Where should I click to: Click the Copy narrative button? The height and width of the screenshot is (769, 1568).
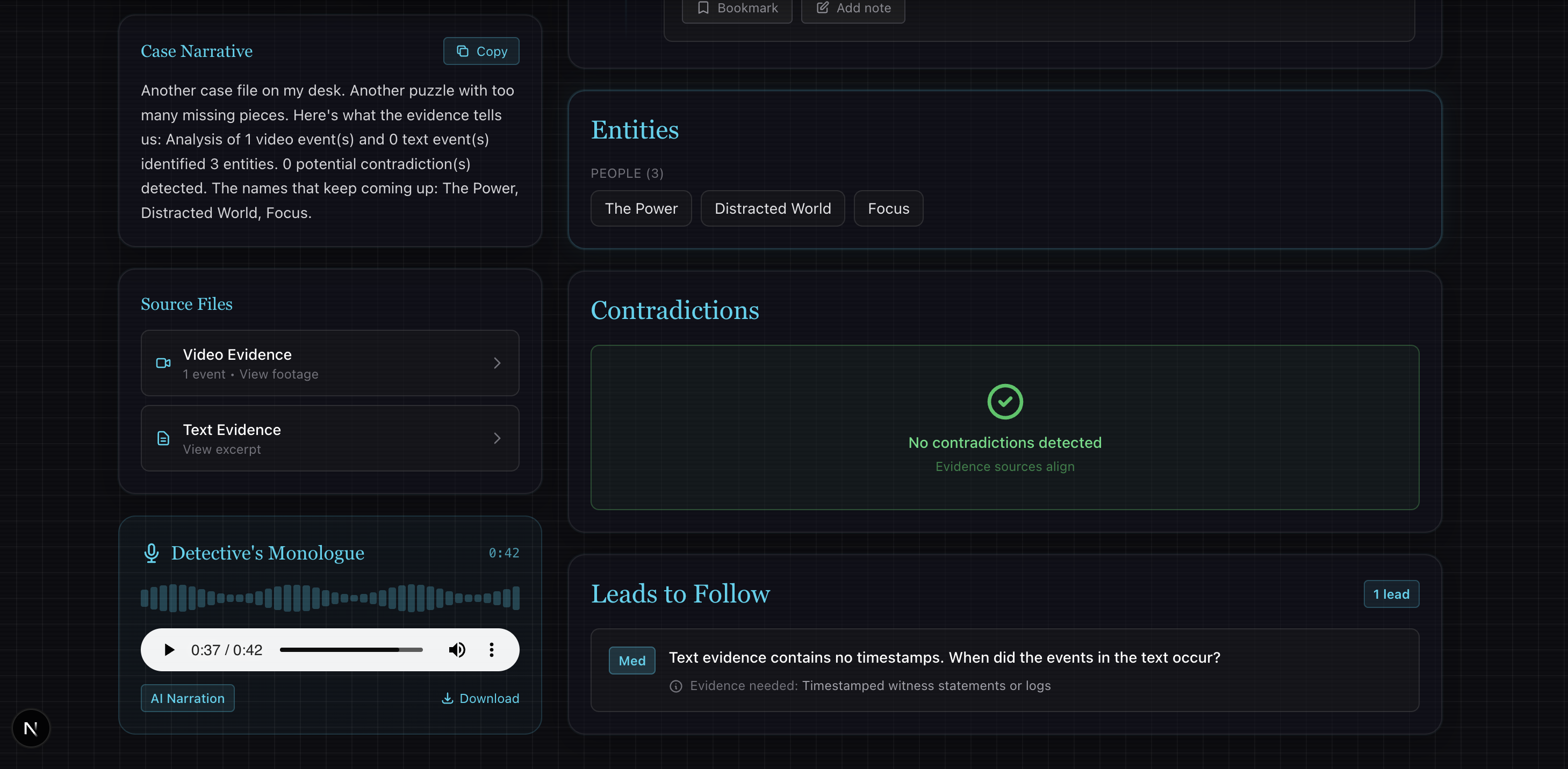481,51
